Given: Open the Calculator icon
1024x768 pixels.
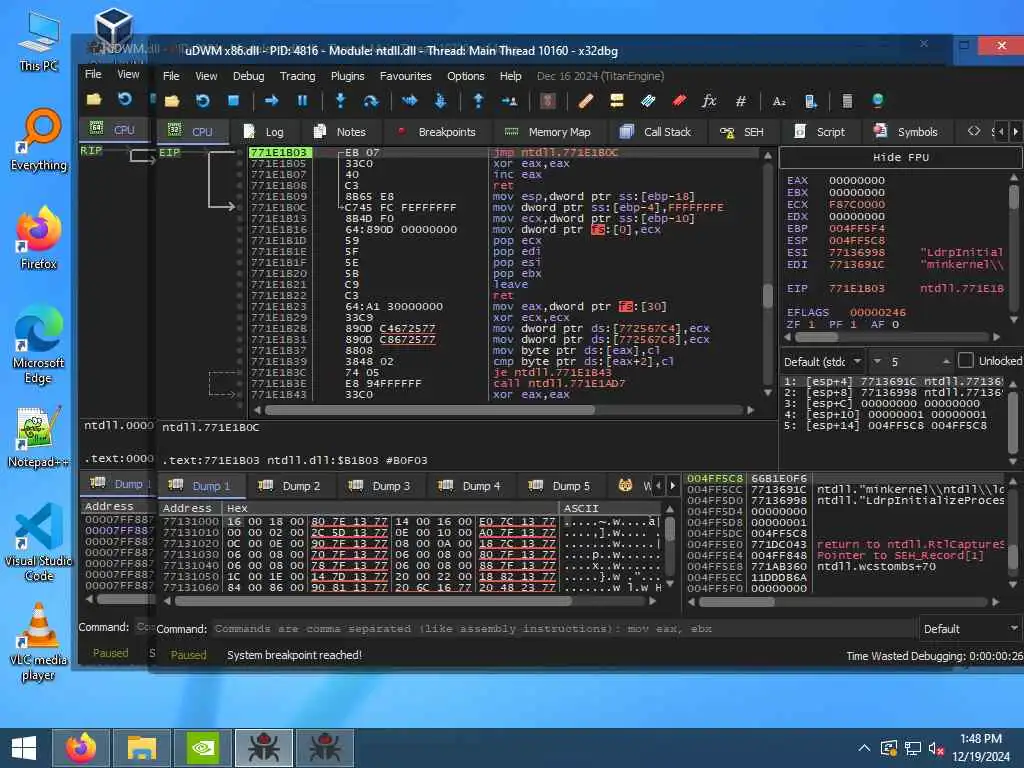Looking at the screenshot, I should pyautogui.click(x=847, y=101).
